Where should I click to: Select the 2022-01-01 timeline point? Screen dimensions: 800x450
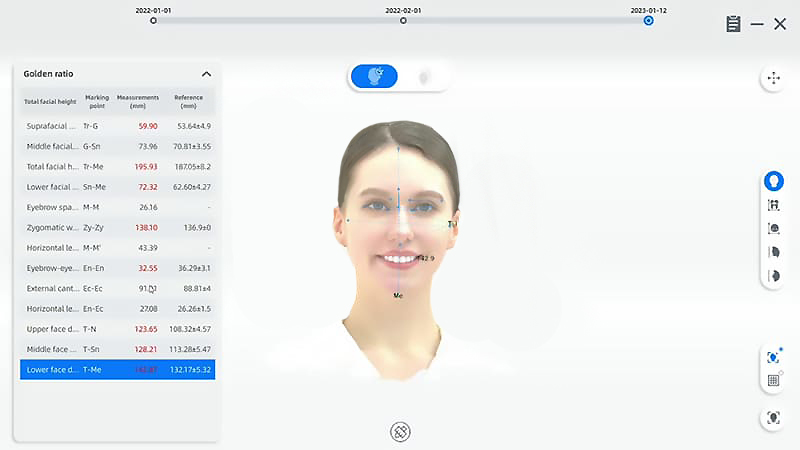tap(154, 20)
